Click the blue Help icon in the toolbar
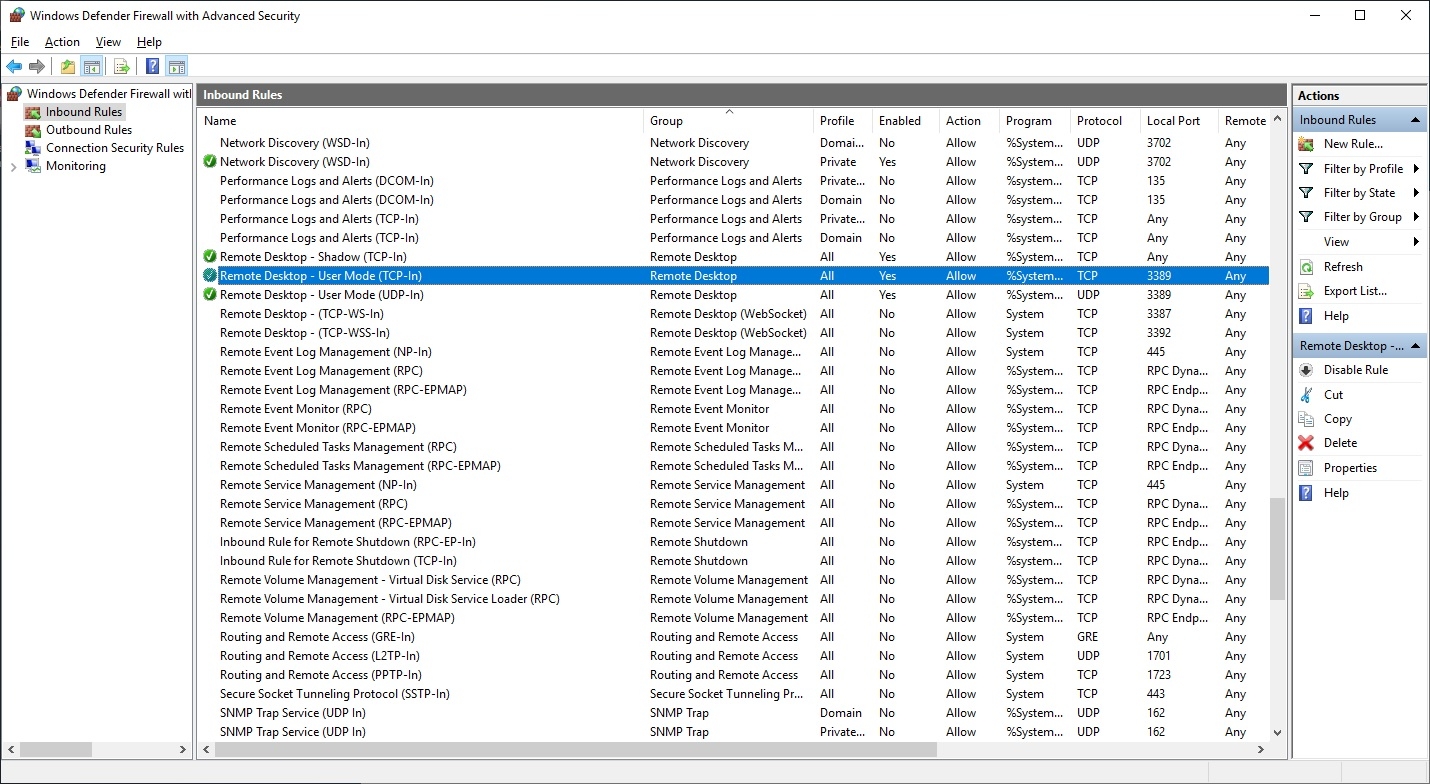Image resolution: width=1430 pixels, height=784 pixels. (152, 67)
